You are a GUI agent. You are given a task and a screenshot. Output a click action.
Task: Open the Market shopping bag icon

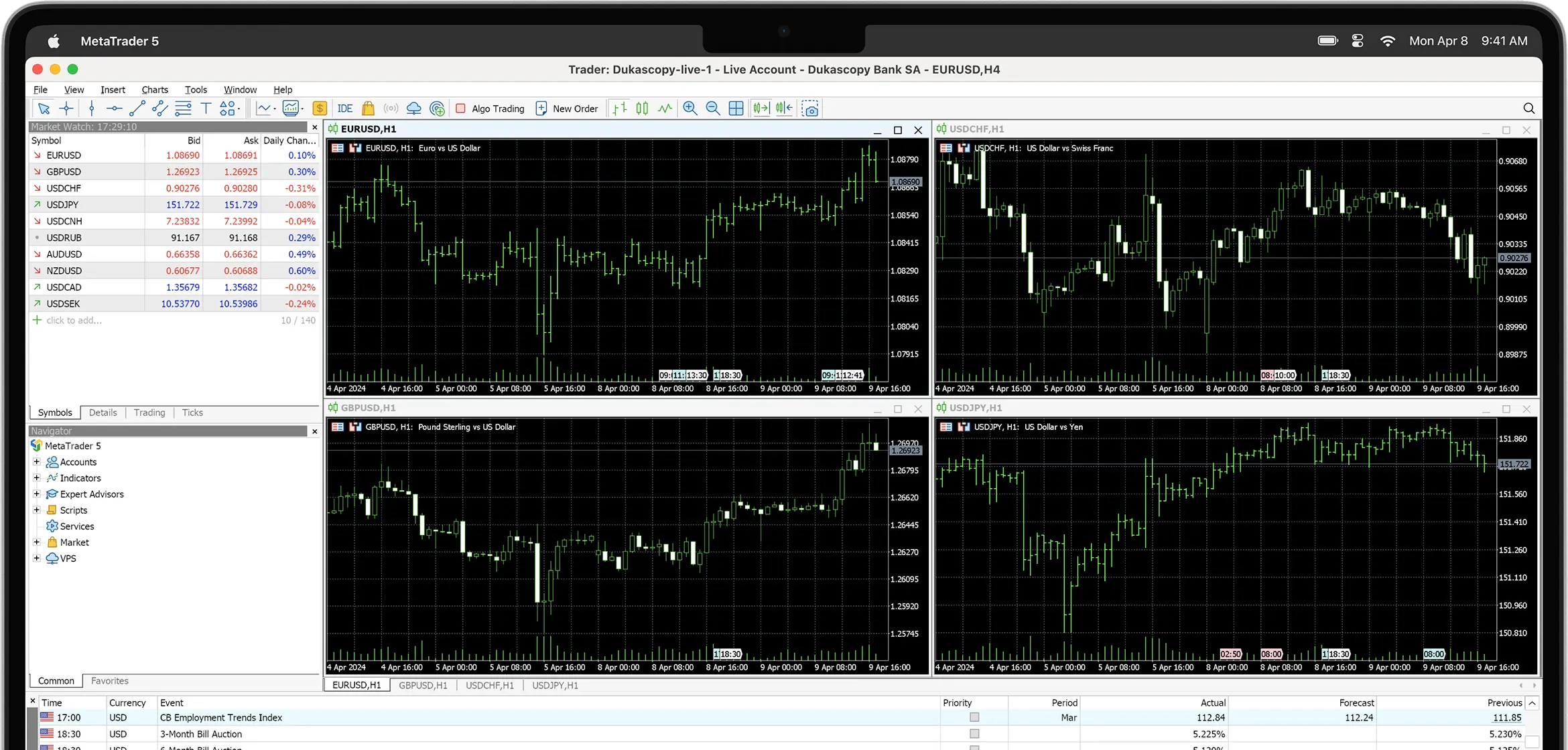368,108
